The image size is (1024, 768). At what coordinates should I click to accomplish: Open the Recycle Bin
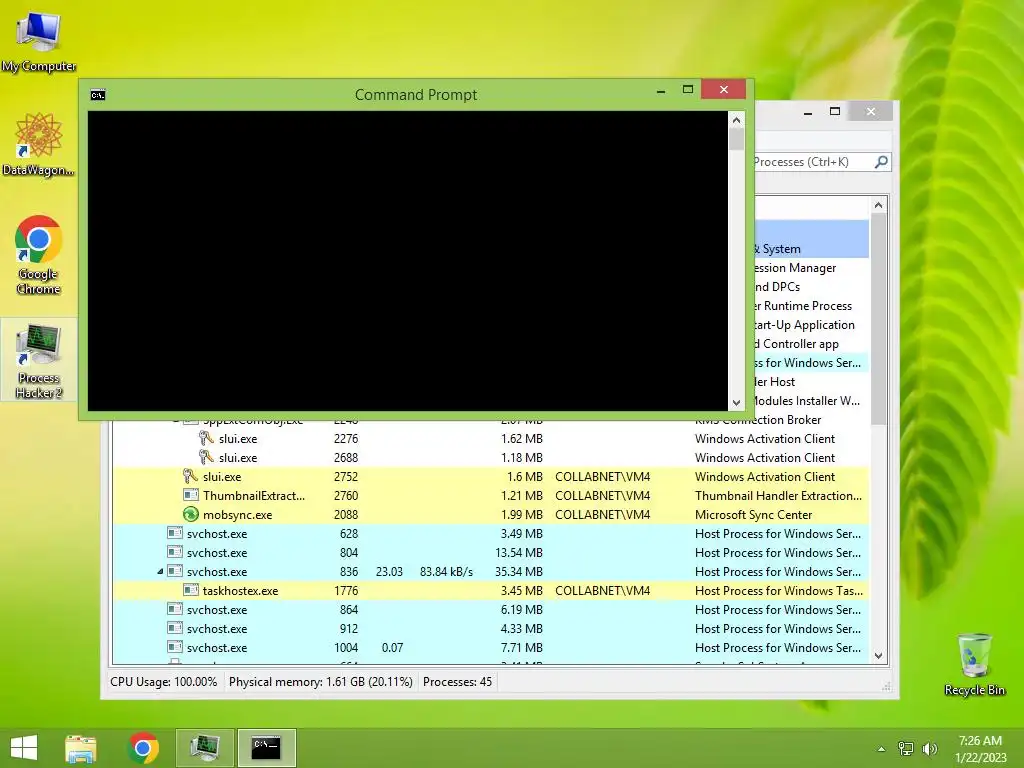point(974,664)
